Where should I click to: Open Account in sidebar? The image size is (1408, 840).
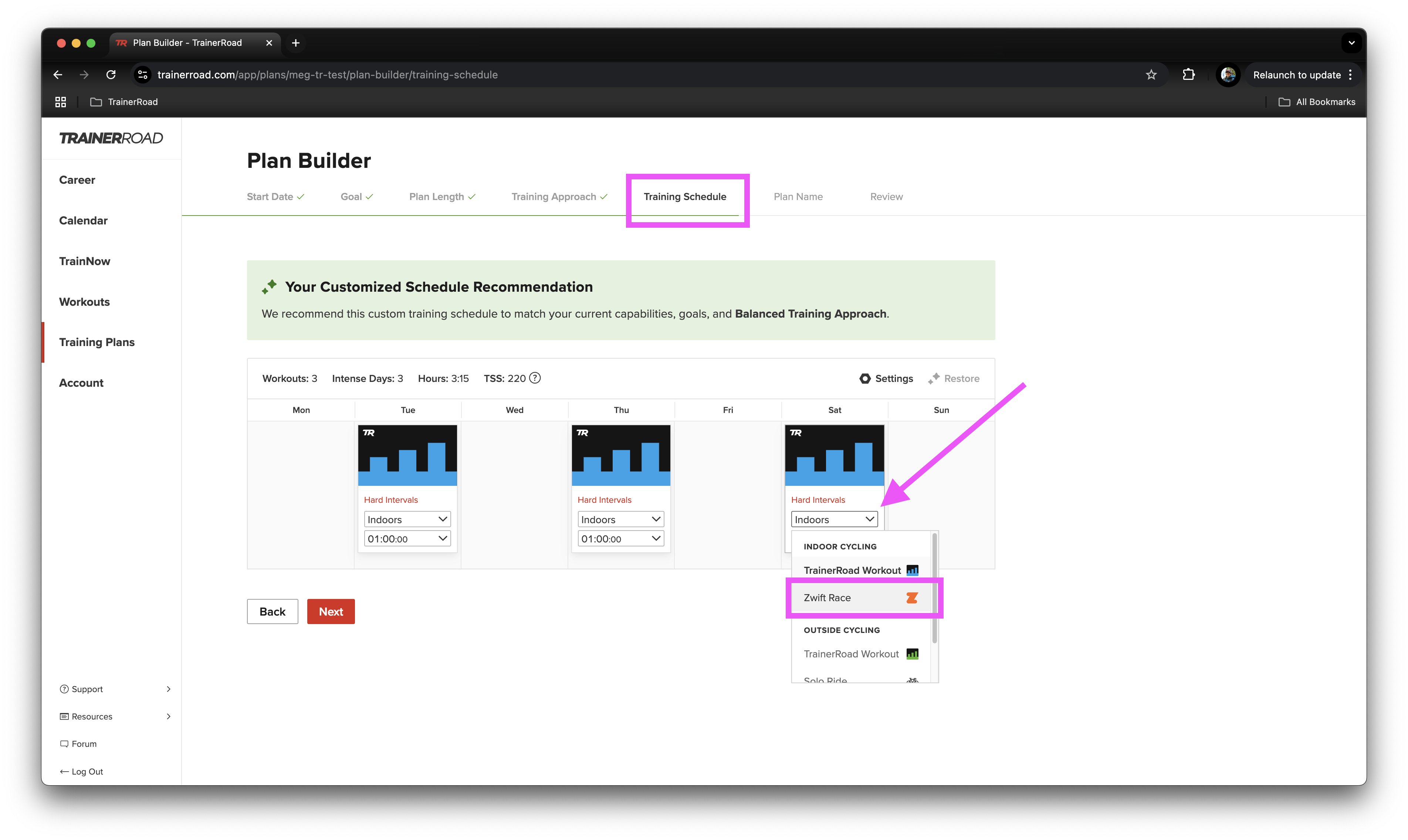81,383
